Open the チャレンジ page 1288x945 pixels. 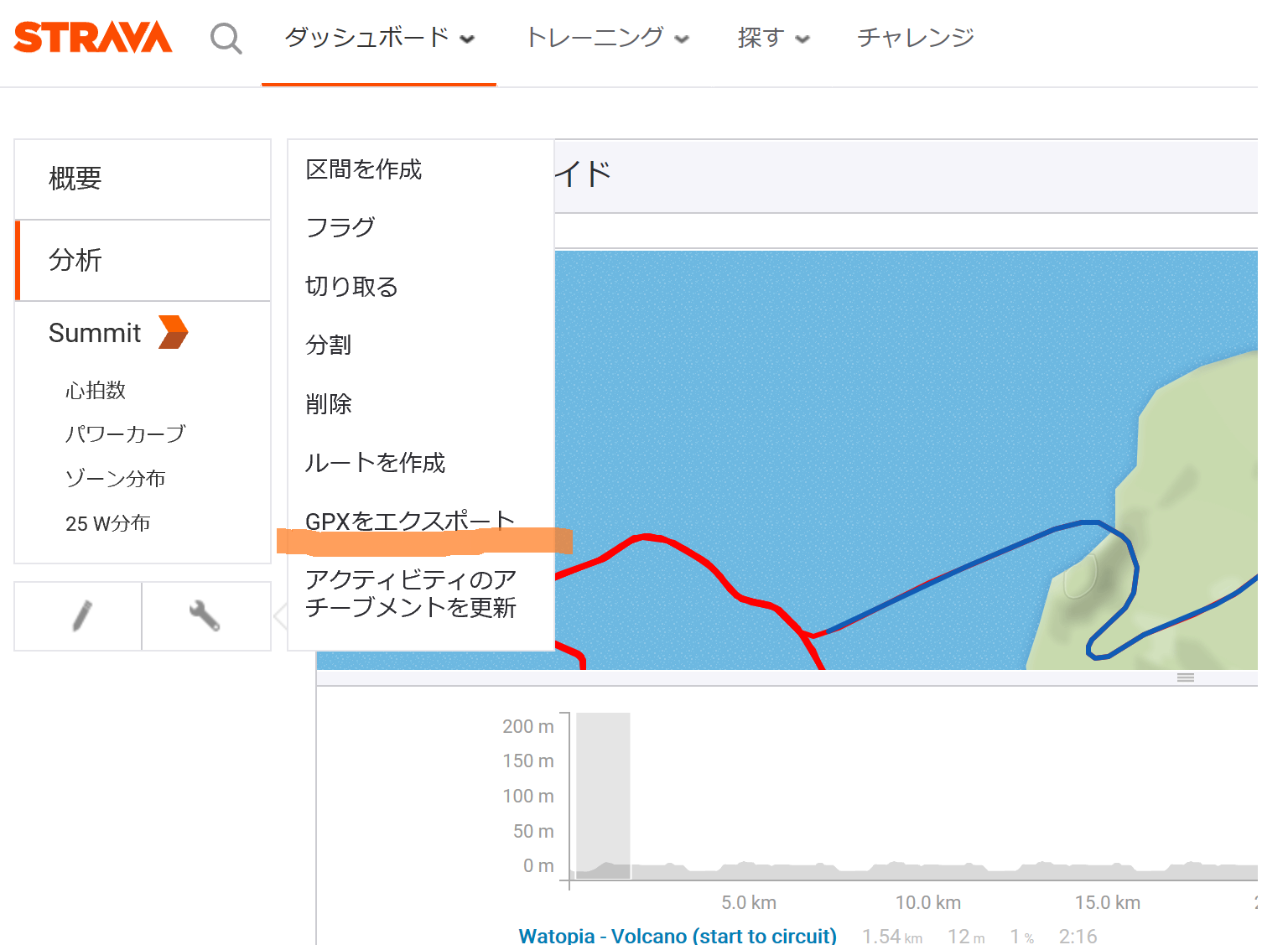[915, 37]
